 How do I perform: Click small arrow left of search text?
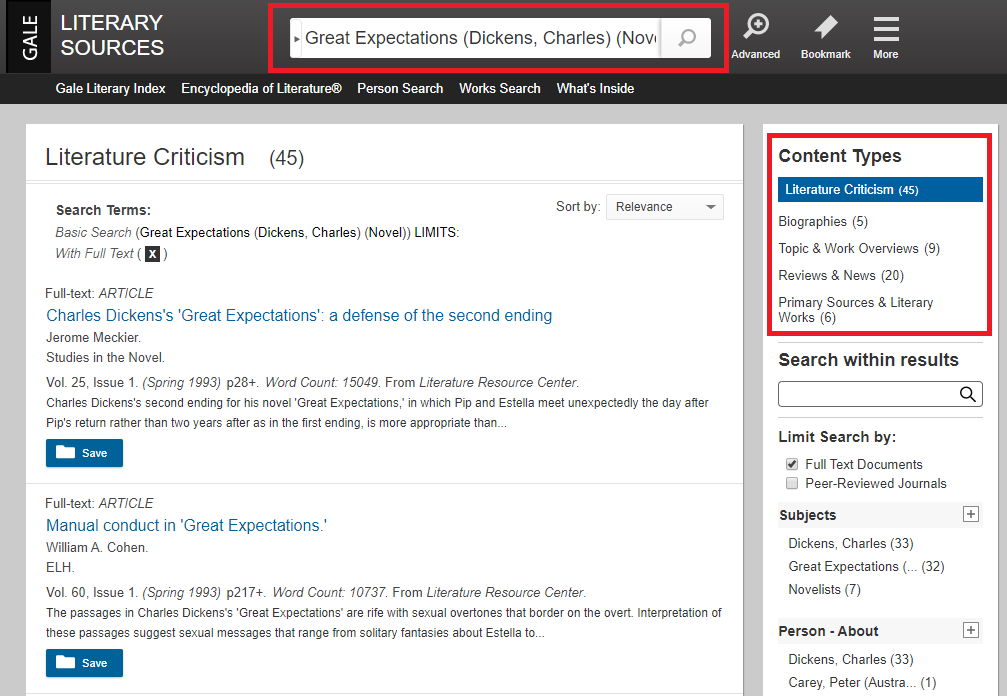296,39
